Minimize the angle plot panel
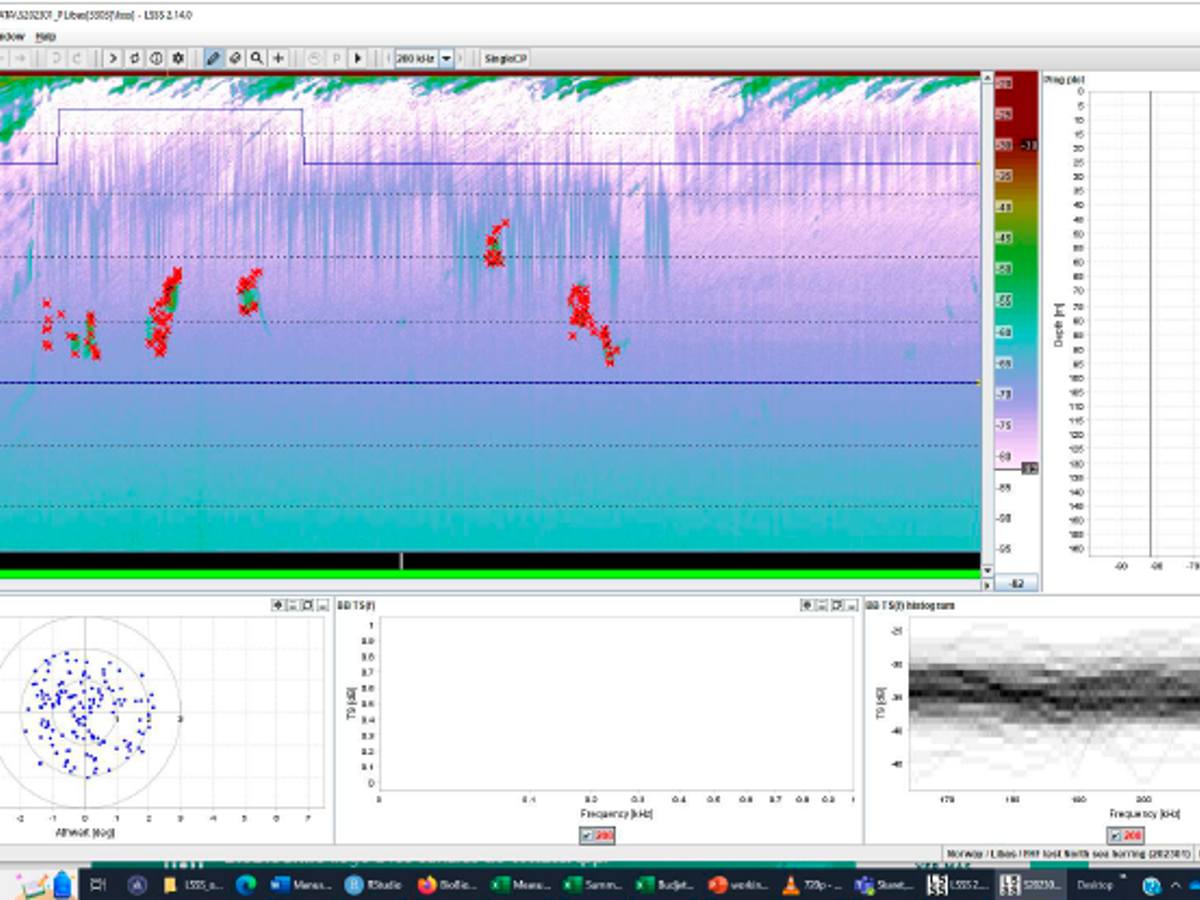This screenshot has height=900, width=1200. click(292, 605)
